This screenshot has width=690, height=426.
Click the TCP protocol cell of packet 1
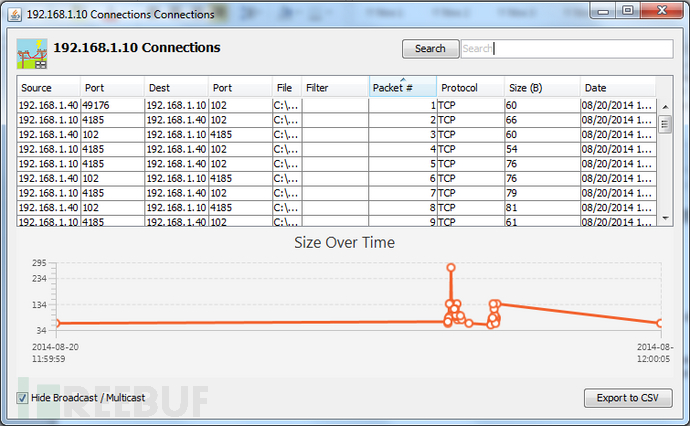[x=470, y=106]
